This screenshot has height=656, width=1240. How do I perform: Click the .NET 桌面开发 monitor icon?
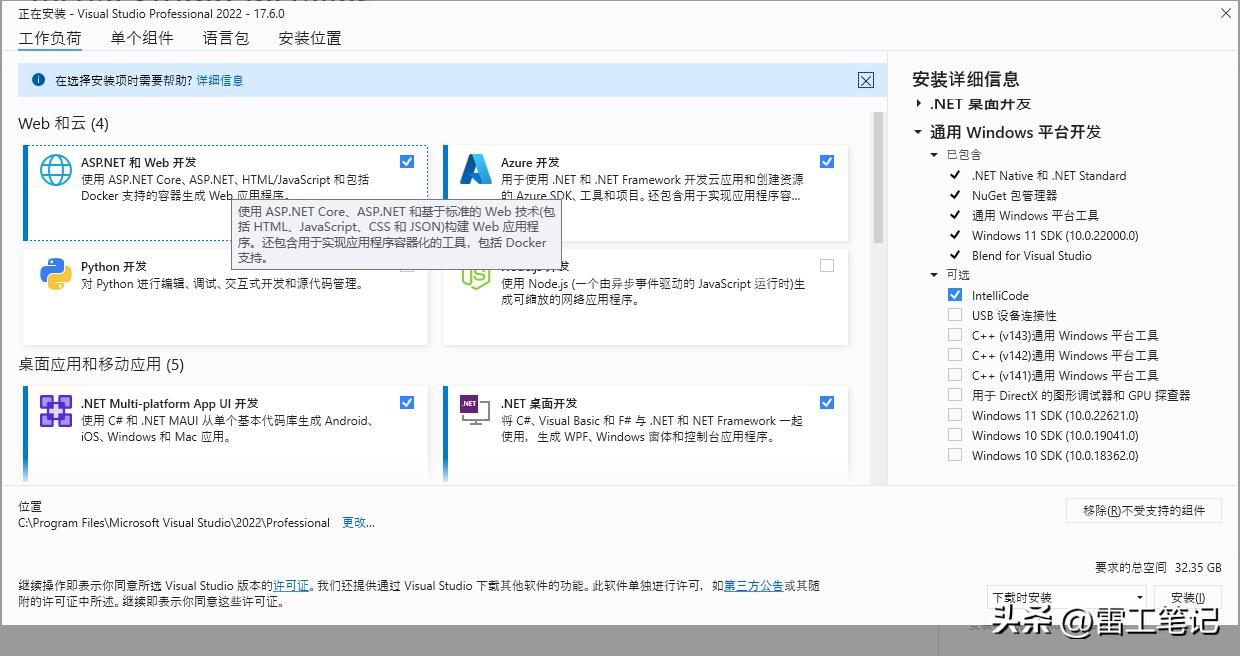tap(474, 410)
